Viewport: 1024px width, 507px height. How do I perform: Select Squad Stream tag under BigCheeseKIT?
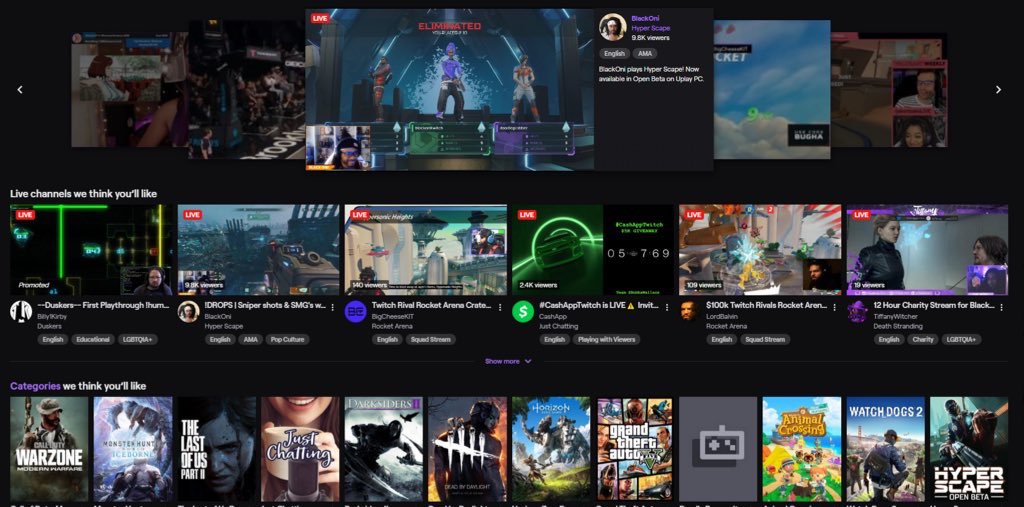coord(431,340)
